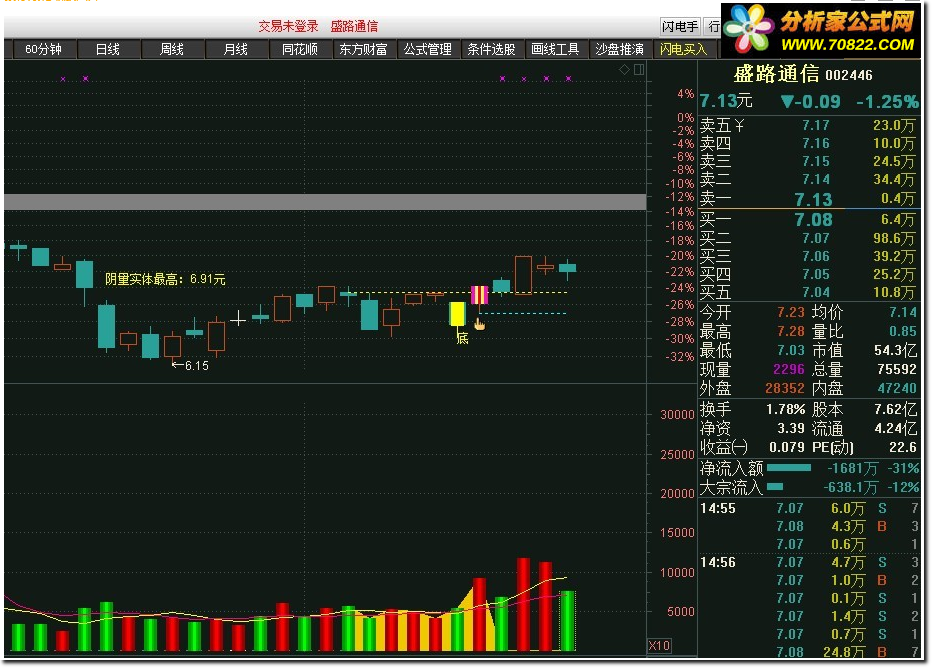The width and height of the screenshot is (933, 668).
Task: Click 净流入额 value -1681万
Action: tap(852, 469)
